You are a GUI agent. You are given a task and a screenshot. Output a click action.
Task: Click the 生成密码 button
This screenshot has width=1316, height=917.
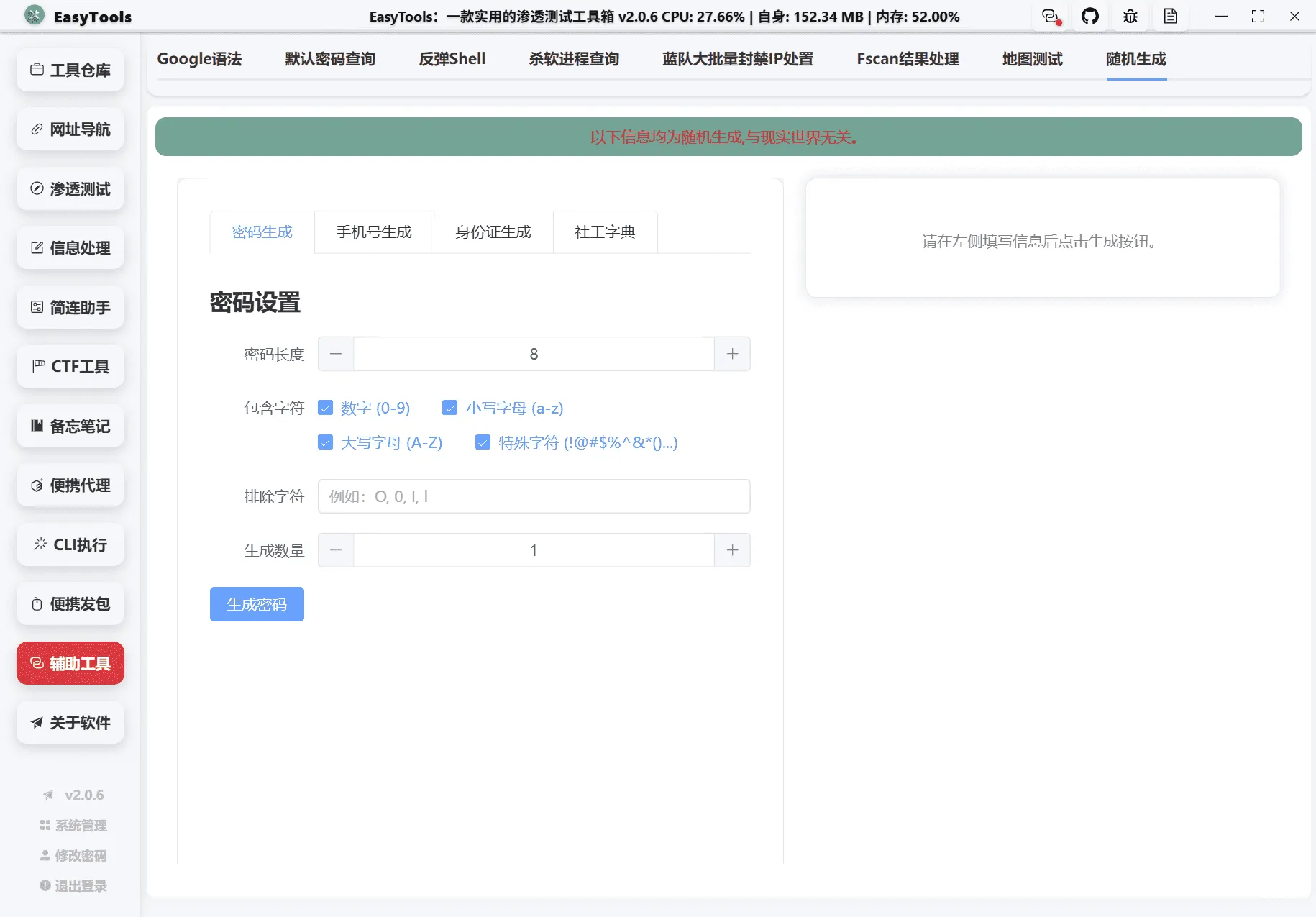coord(257,604)
